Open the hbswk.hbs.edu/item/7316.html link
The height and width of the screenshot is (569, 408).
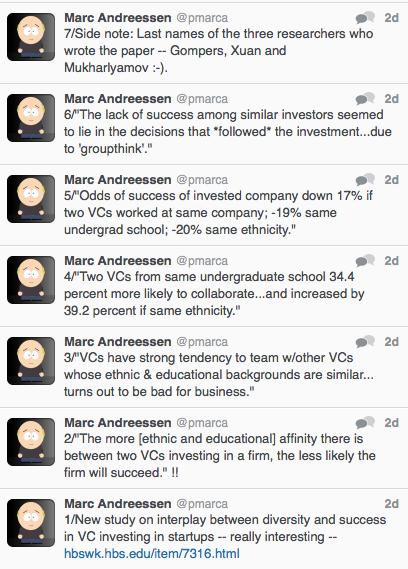[x=152, y=553]
